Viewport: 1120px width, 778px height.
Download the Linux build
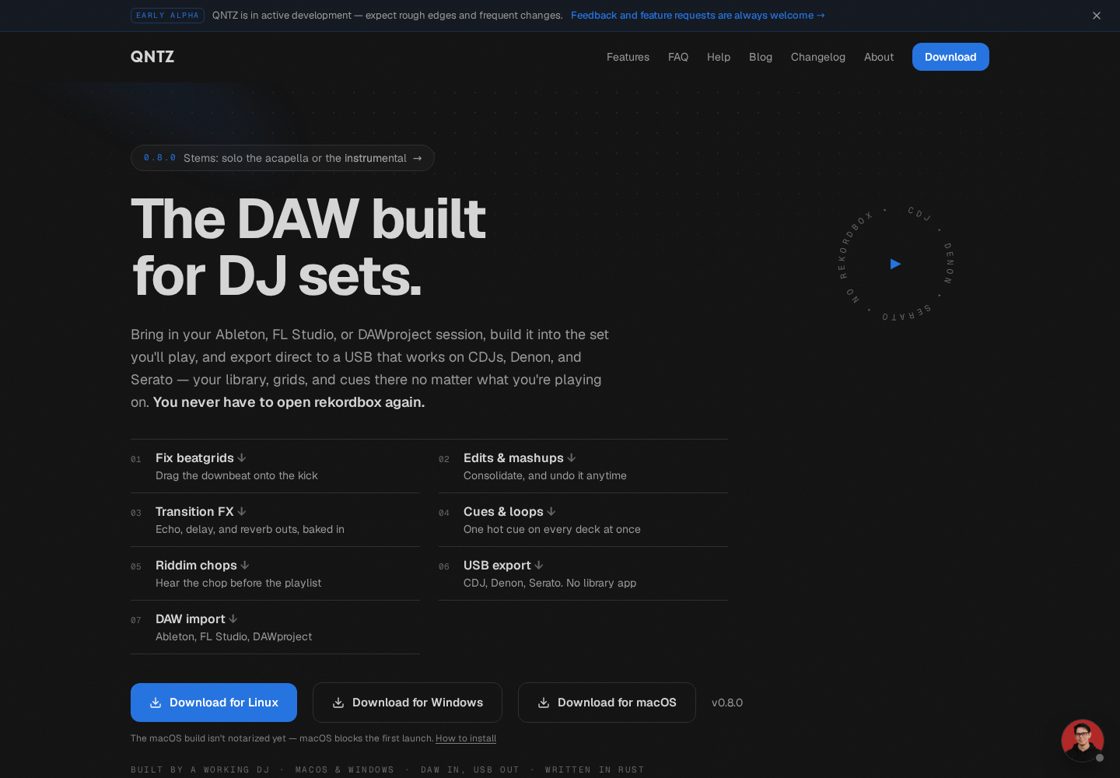214,702
